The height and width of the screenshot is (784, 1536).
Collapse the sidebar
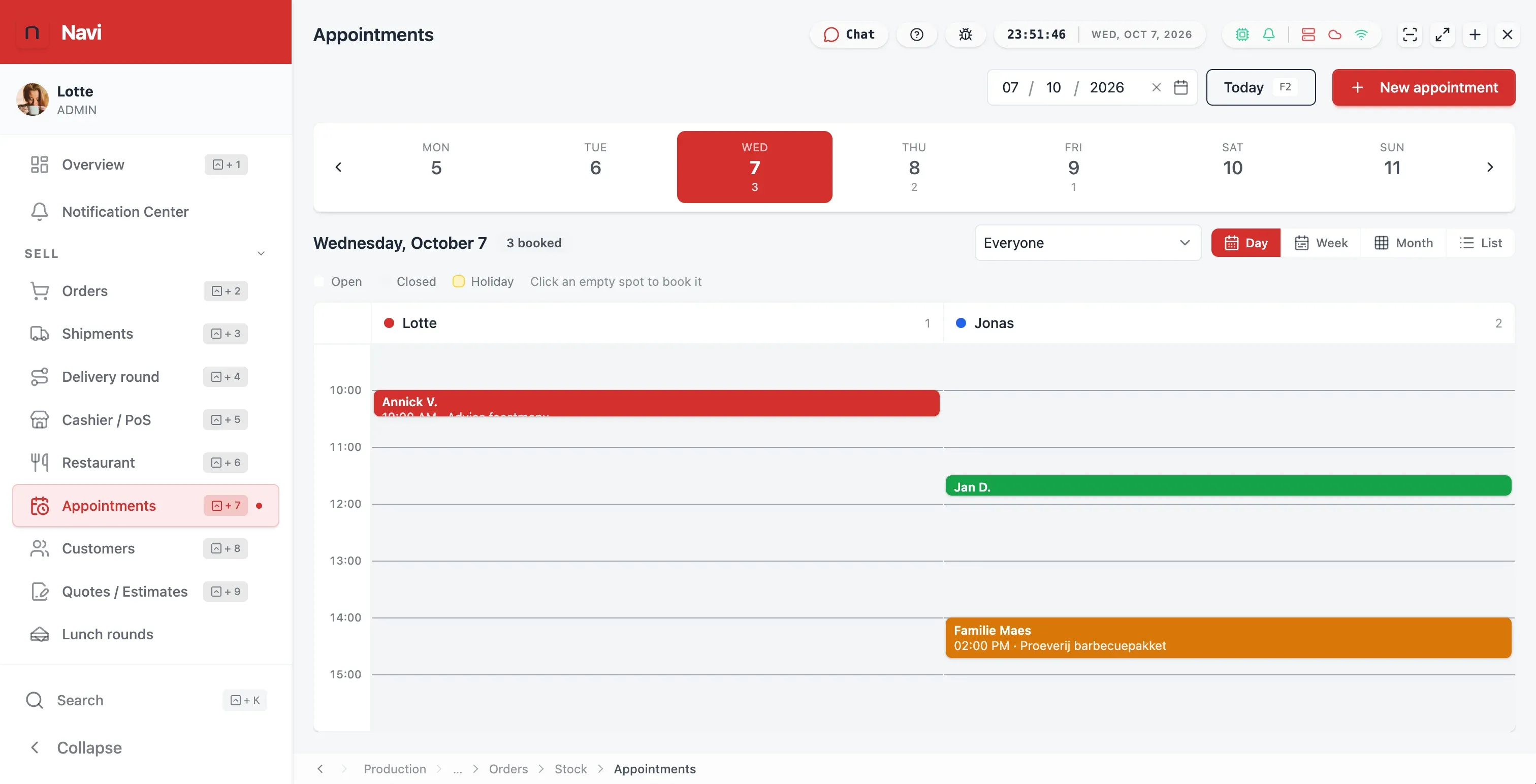[x=76, y=747]
